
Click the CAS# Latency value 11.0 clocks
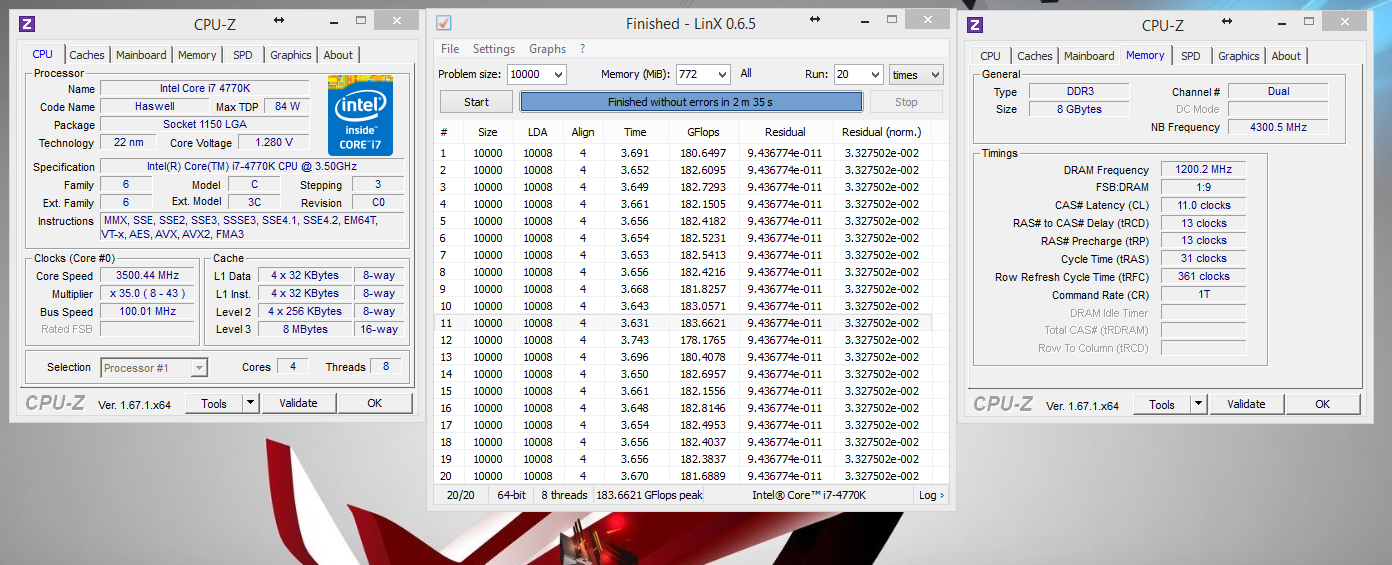1203,205
